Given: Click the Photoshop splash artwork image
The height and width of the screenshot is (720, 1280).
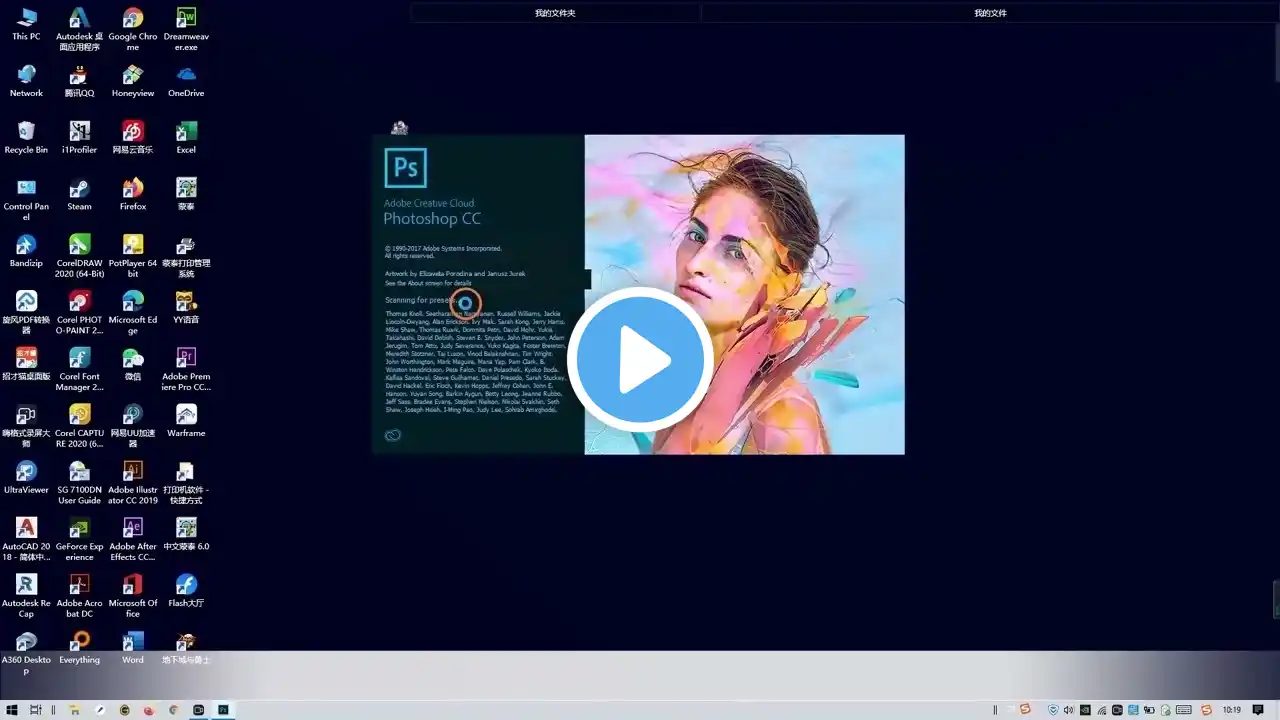Looking at the screenshot, I should tap(744, 294).
